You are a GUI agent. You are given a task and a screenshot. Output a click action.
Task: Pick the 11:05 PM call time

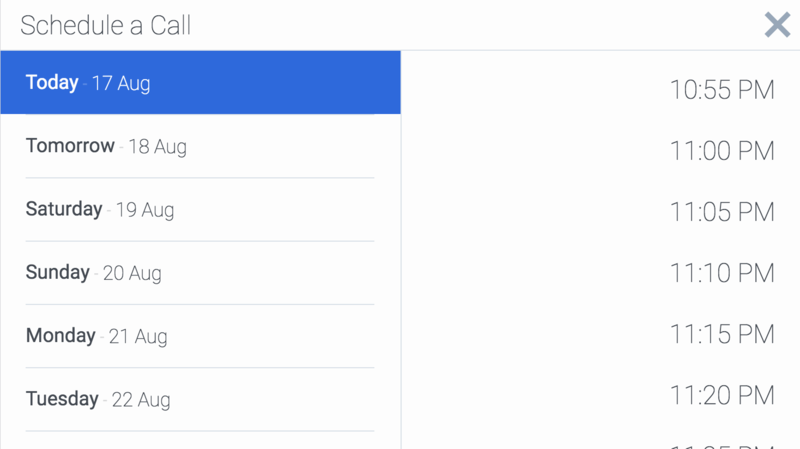tap(721, 212)
